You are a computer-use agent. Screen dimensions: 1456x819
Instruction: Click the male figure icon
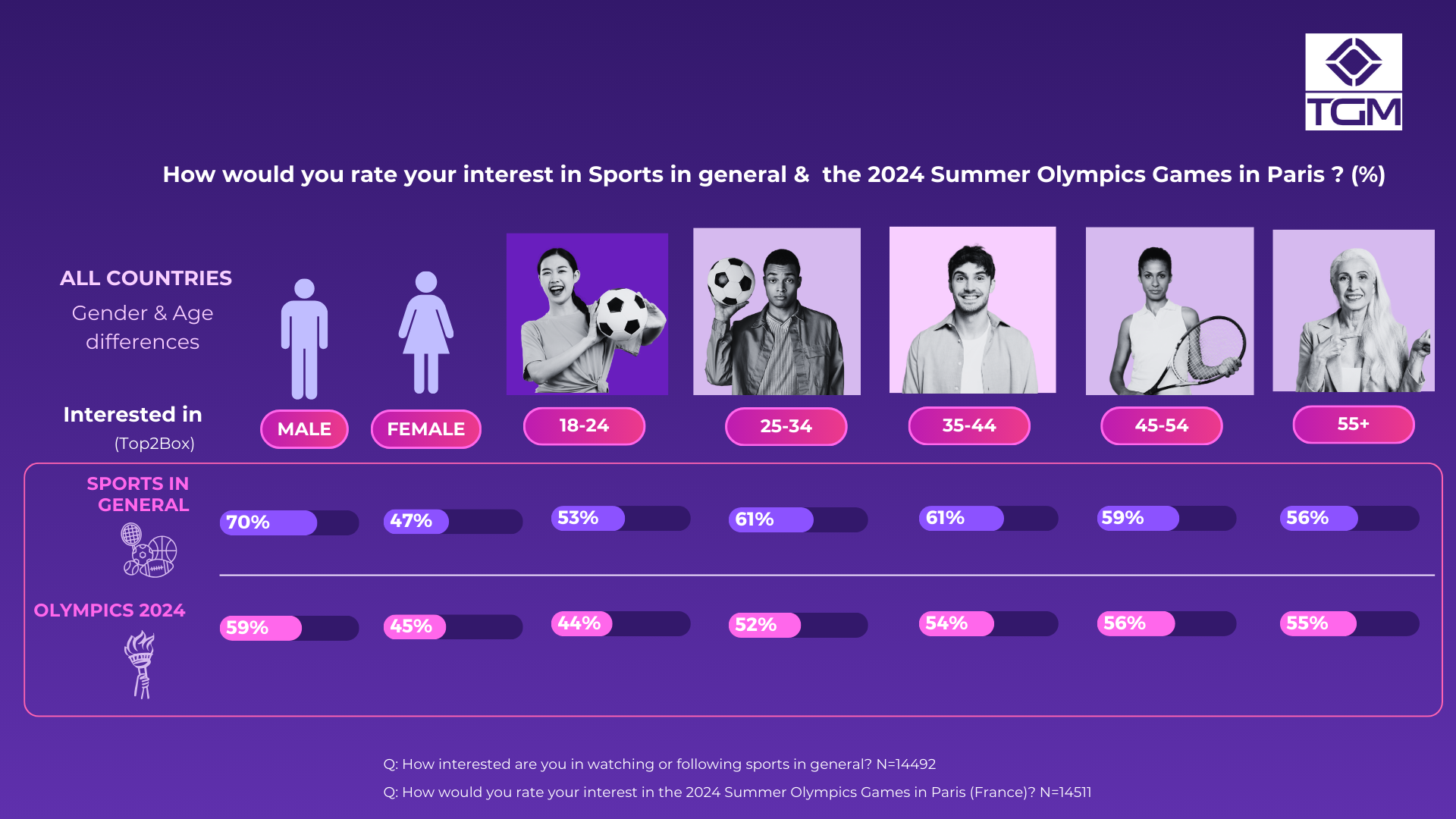pos(304,339)
